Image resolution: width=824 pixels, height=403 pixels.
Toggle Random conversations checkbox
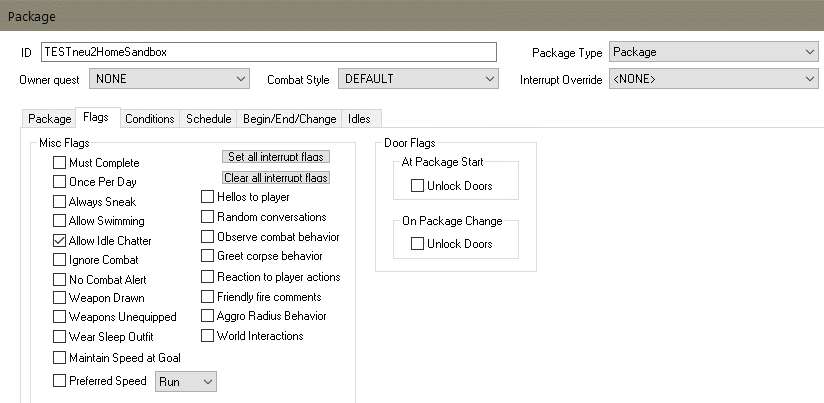pos(208,217)
